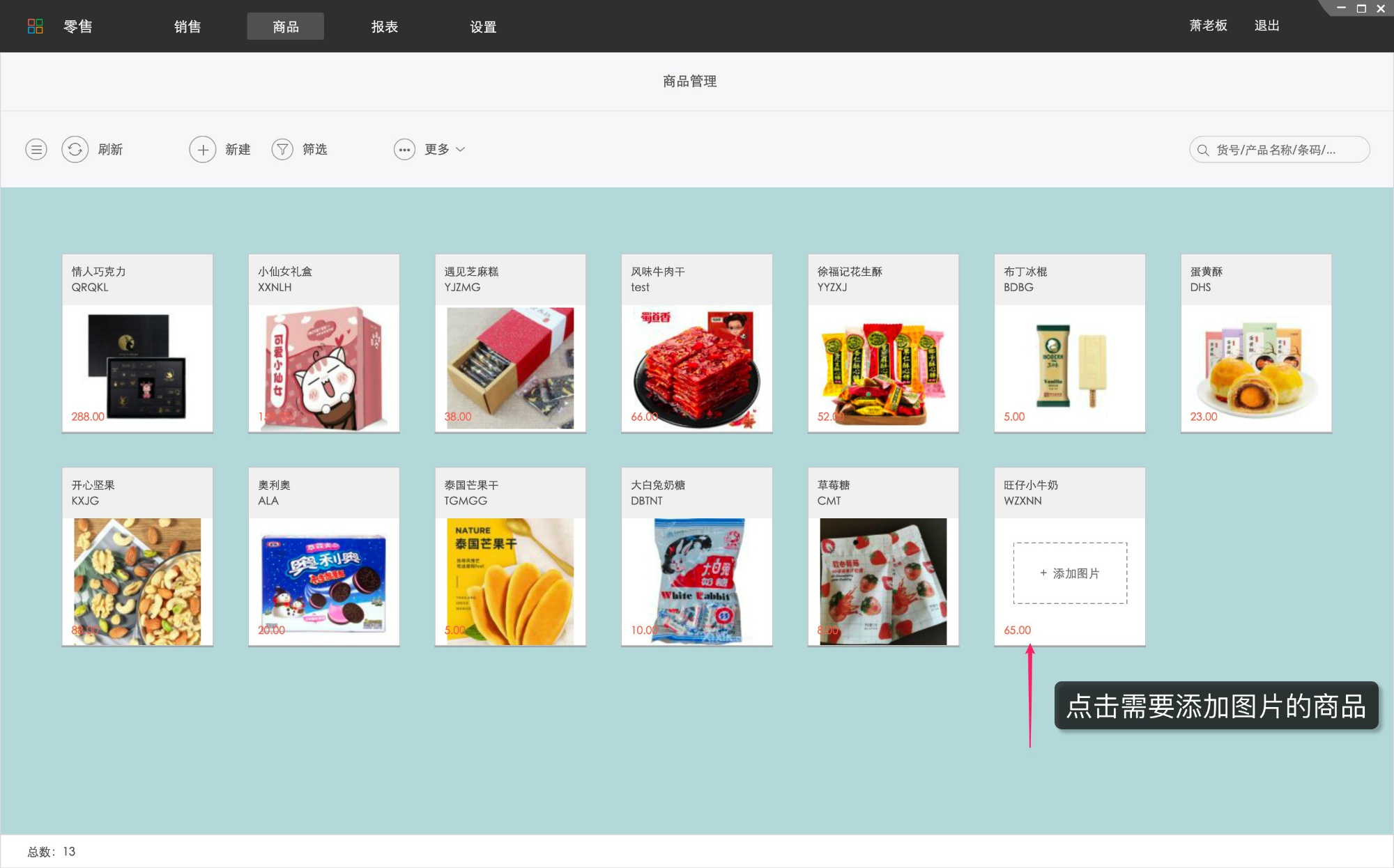The width and height of the screenshot is (1394, 868).
Task: Click the plus icon to create new product
Action: [x=203, y=149]
